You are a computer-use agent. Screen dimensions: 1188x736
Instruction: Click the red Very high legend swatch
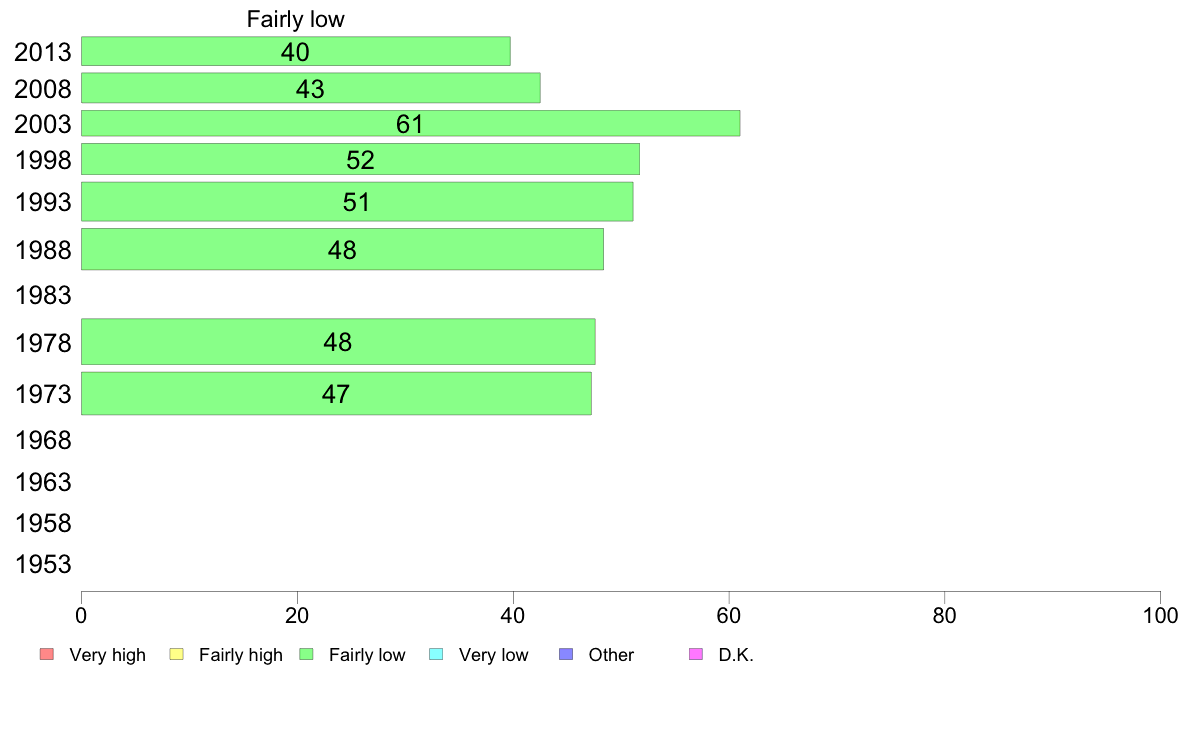[47, 654]
